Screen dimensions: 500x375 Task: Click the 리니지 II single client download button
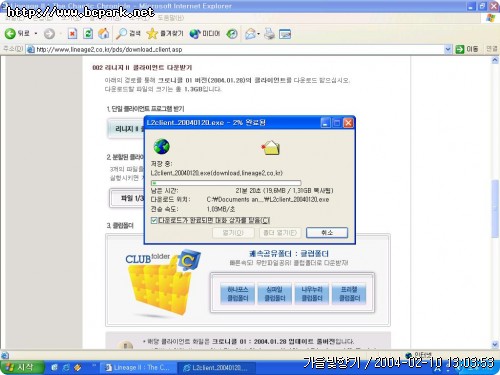(x=126, y=129)
